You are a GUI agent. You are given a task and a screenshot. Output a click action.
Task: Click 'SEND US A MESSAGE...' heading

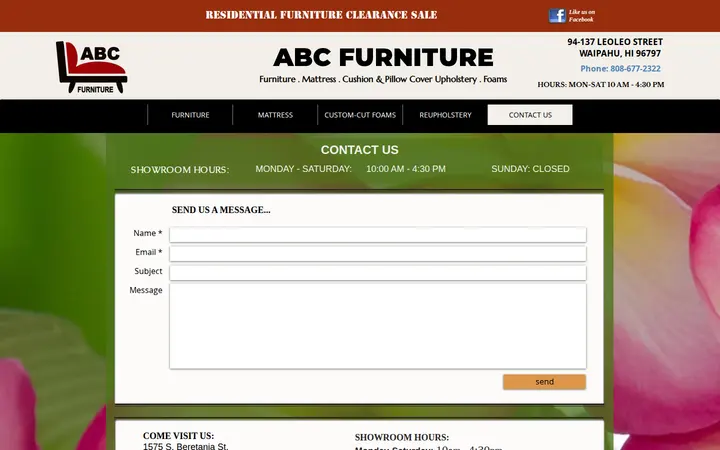tap(221, 210)
